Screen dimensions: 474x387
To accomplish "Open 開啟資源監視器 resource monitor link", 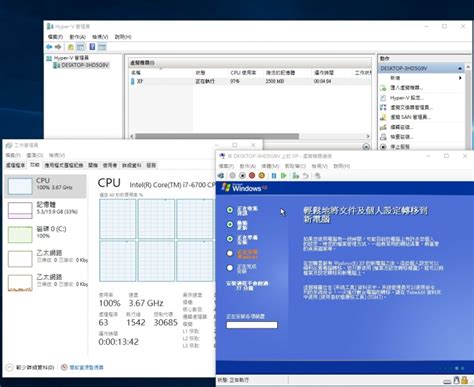I will (x=86, y=367).
